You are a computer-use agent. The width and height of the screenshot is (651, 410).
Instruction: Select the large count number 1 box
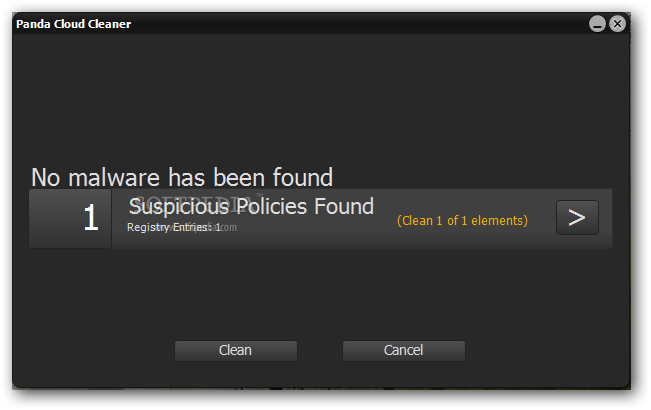(70, 218)
